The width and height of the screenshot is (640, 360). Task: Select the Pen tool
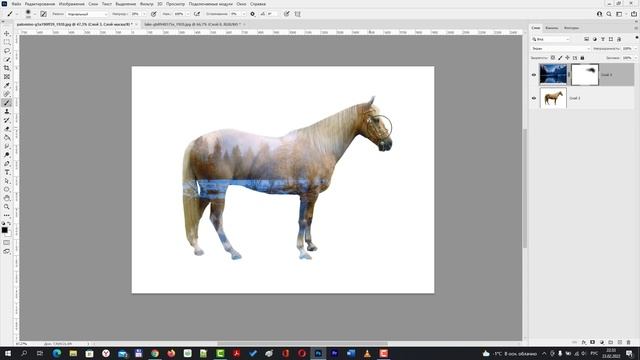7,163
